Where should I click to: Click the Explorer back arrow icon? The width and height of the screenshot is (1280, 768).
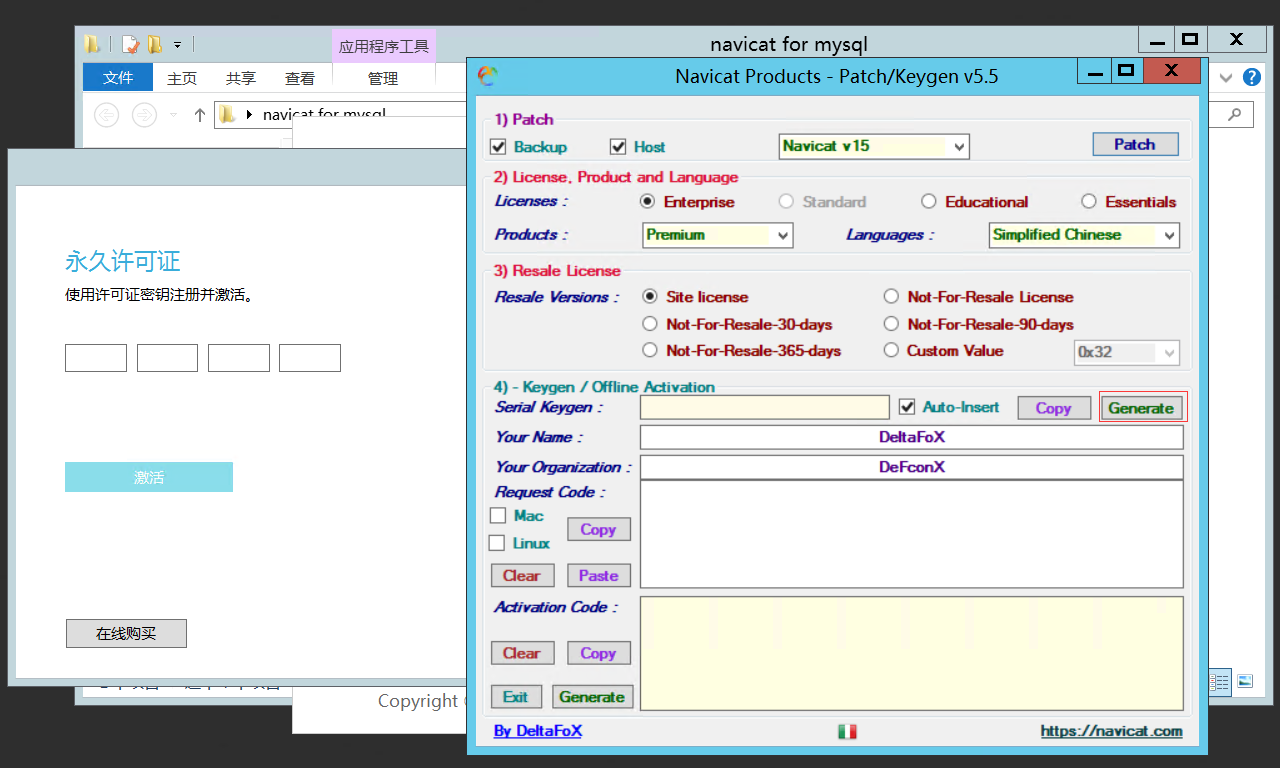(x=106, y=115)
